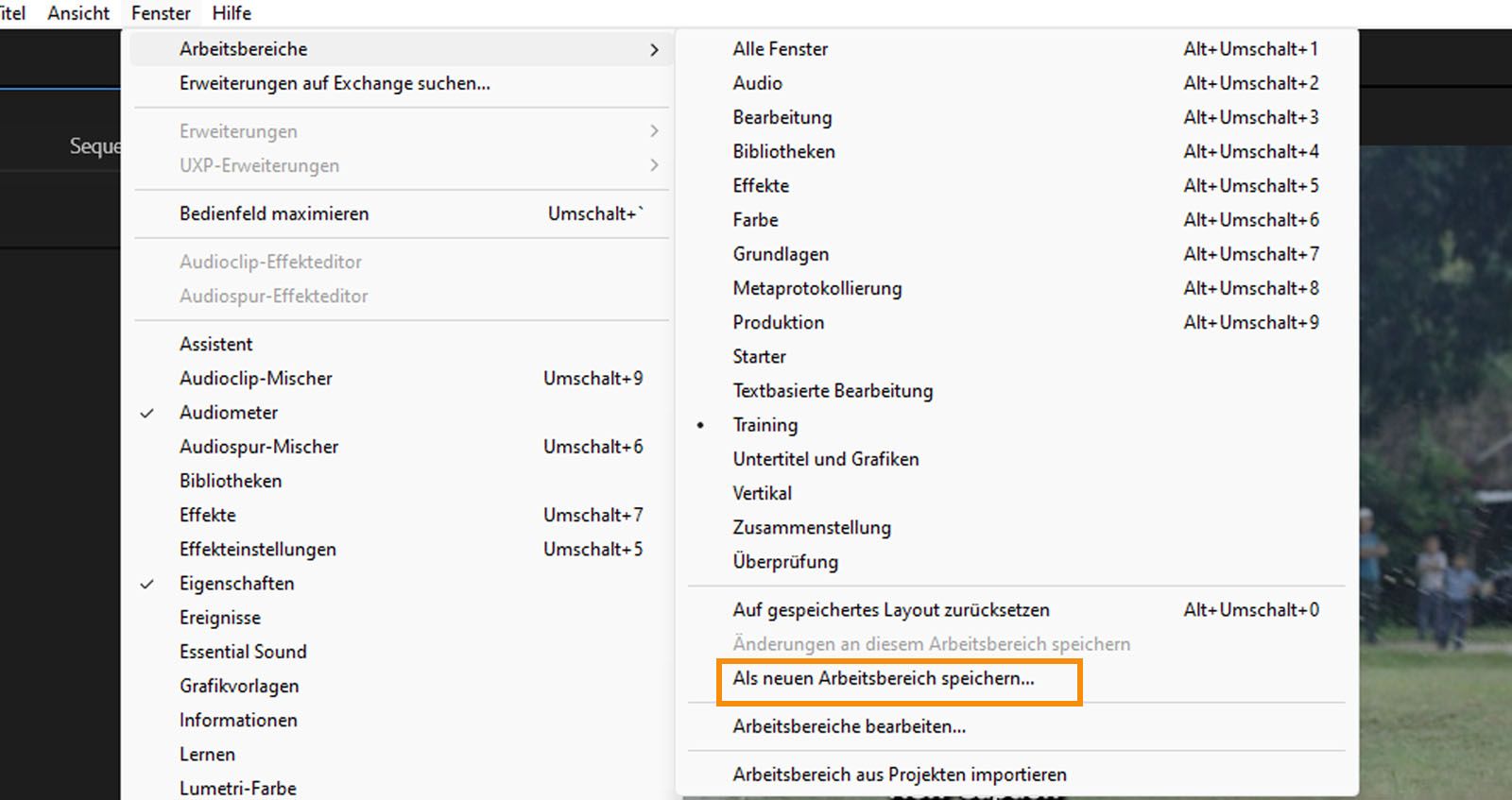1512x800 pixels.
Task: Open the Ansicht menu
Action: pyautogui.click(x=78, y=13)
